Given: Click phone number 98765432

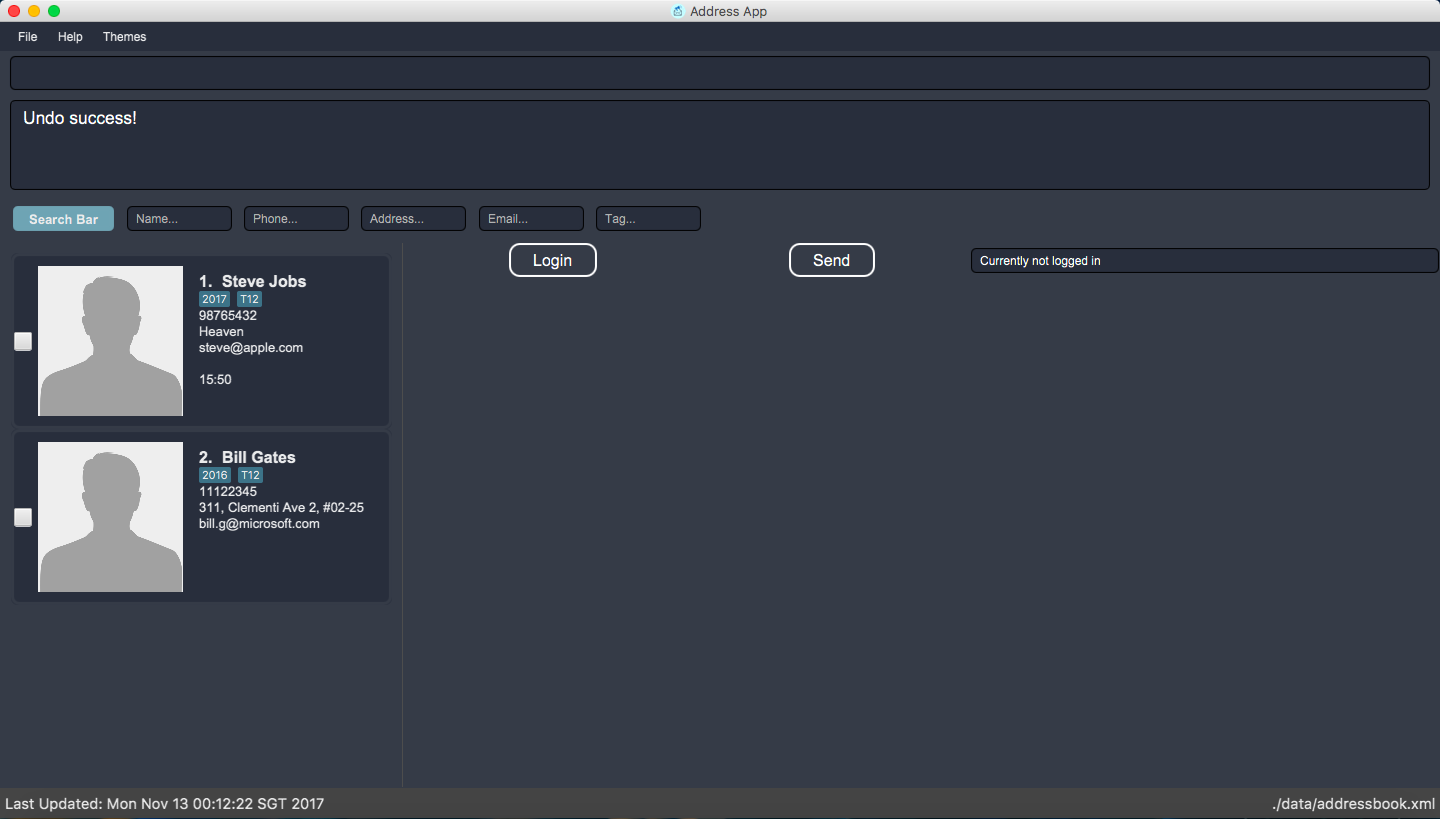Looking at the screenshot, I should pos(228,316).
